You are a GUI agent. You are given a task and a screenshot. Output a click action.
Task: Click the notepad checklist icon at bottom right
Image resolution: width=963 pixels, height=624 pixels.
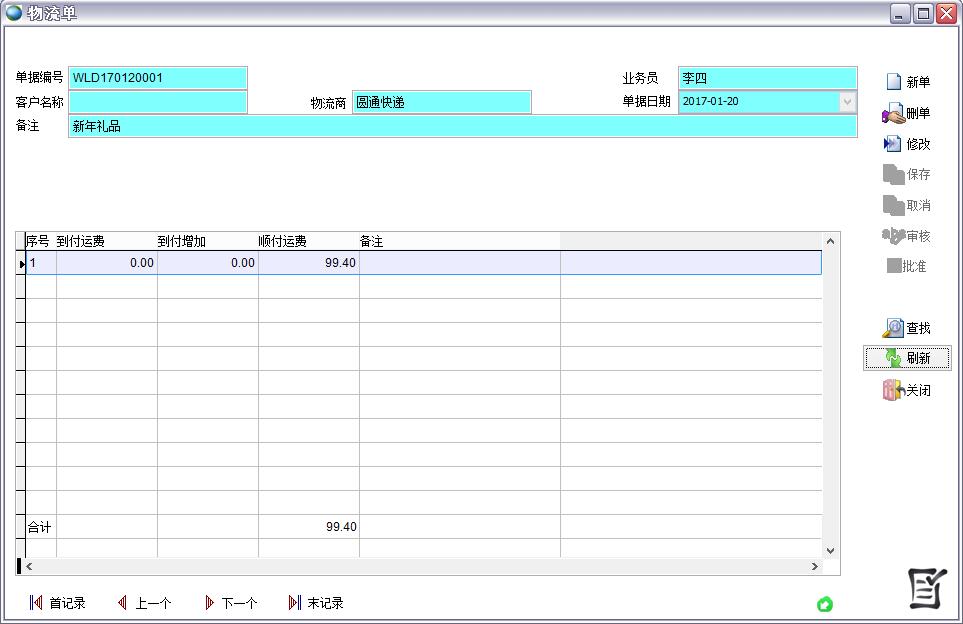(x=926, y=588)
